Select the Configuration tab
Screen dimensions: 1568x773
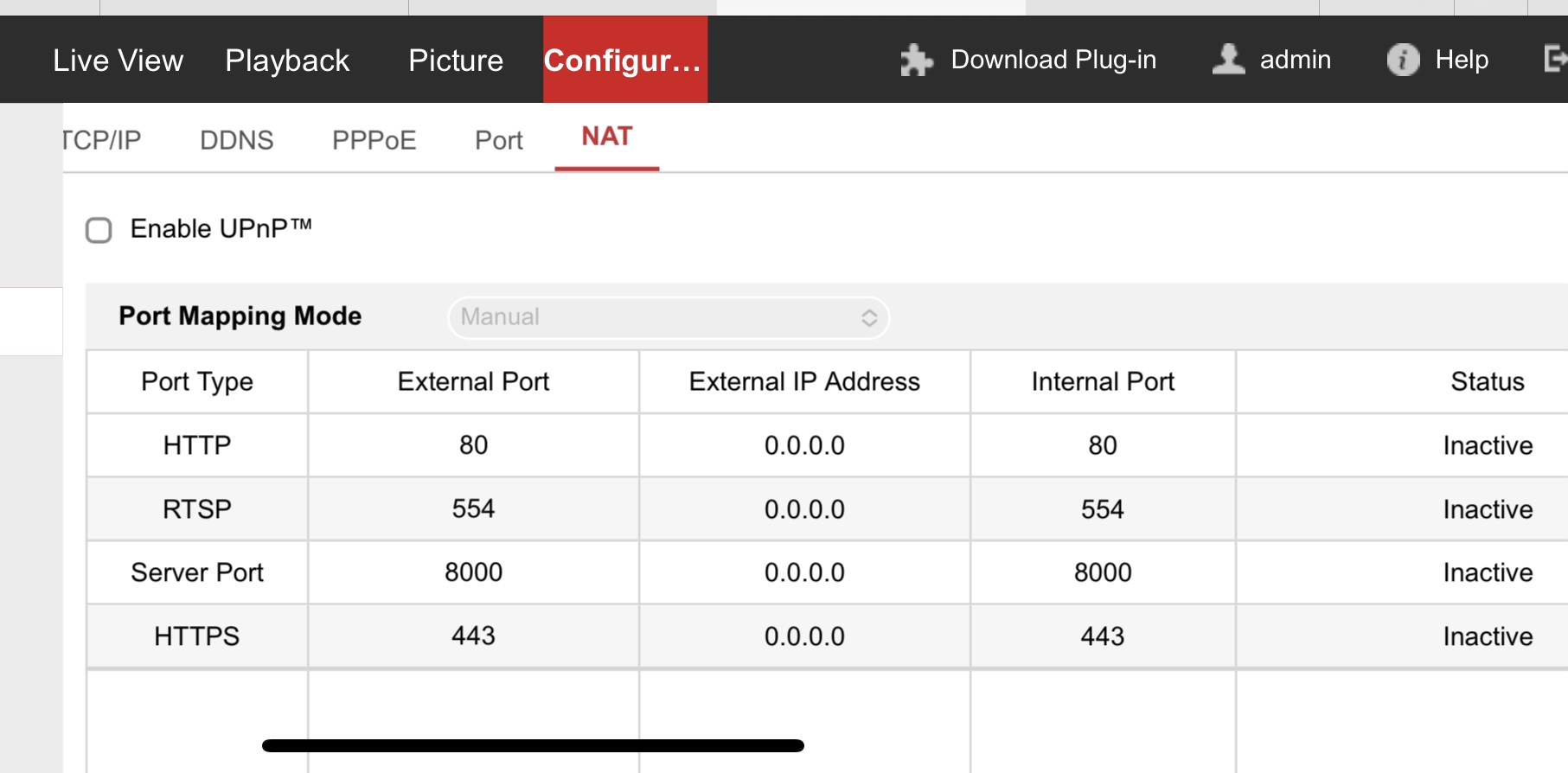624,61
